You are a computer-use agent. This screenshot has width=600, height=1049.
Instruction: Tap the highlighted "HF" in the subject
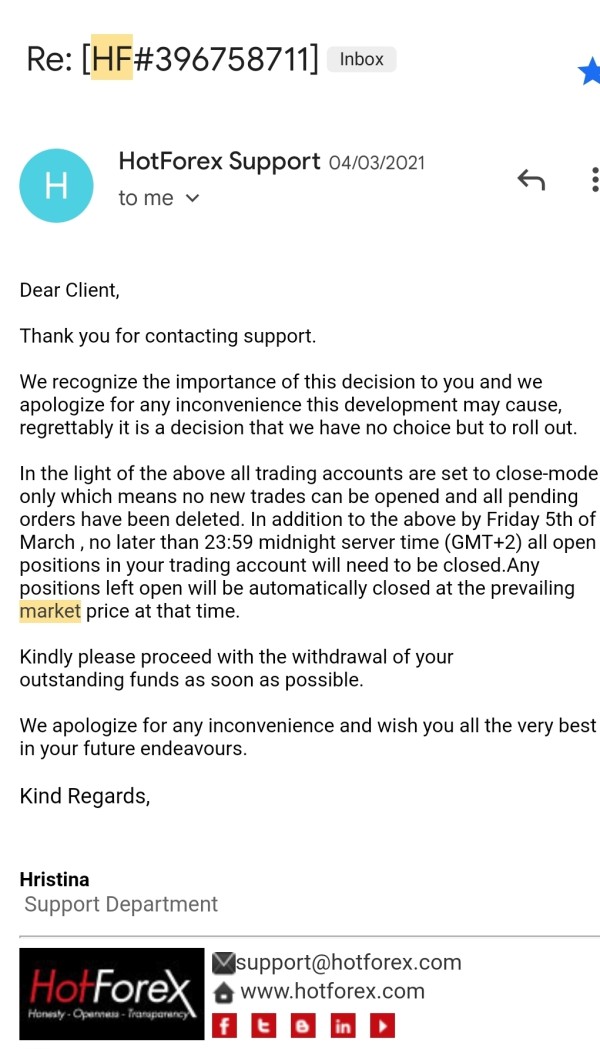click(x=111, y=59)
